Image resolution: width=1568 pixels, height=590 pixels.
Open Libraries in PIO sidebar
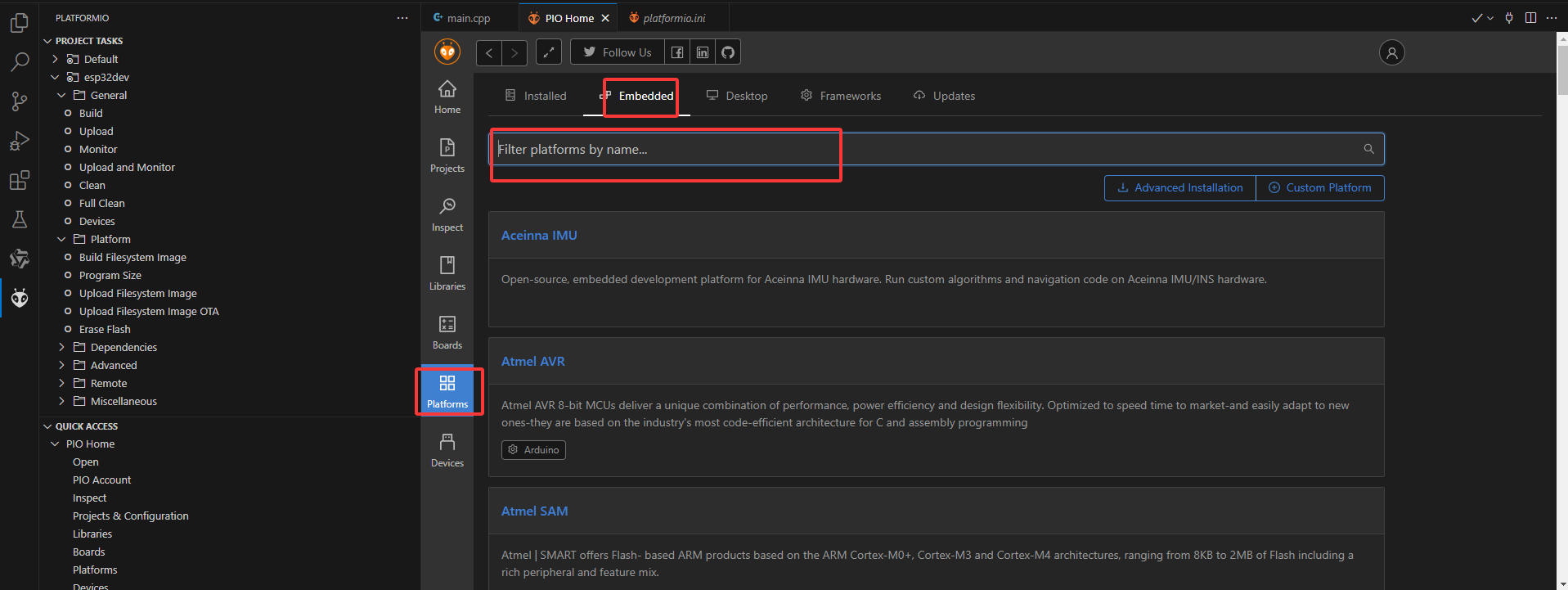pyautogui.click(x=447, y=273)
